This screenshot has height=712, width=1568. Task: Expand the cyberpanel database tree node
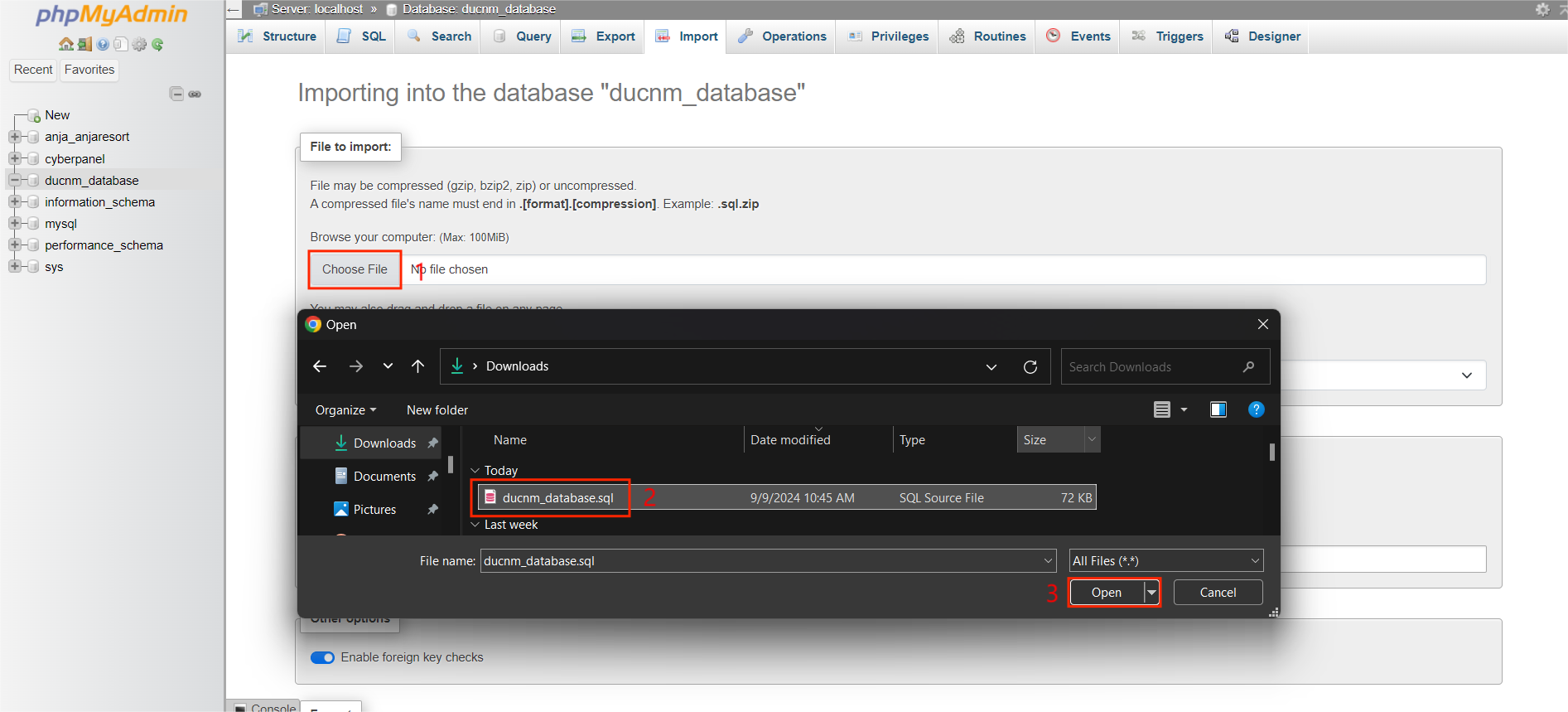click(15, 158)
